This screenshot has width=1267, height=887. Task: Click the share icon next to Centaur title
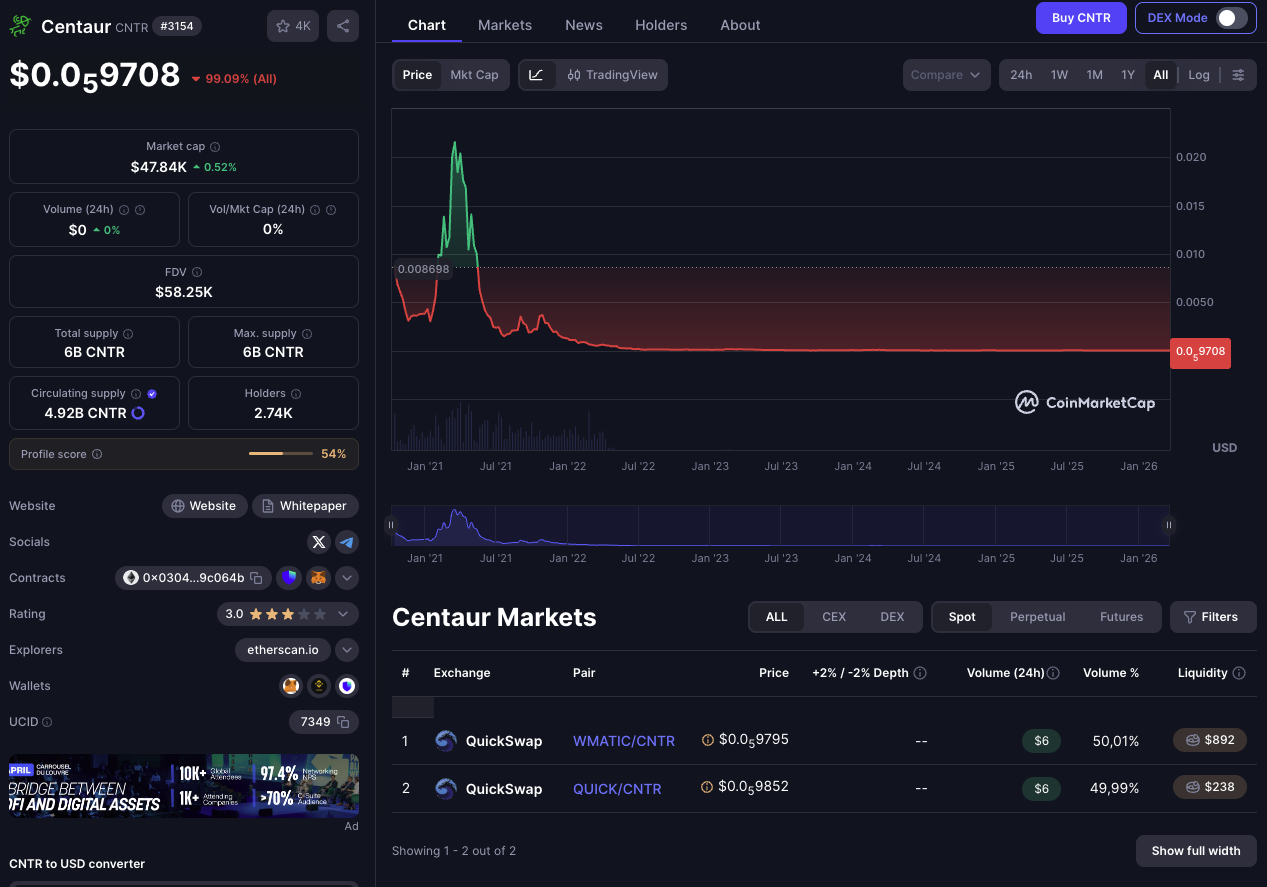343,26
